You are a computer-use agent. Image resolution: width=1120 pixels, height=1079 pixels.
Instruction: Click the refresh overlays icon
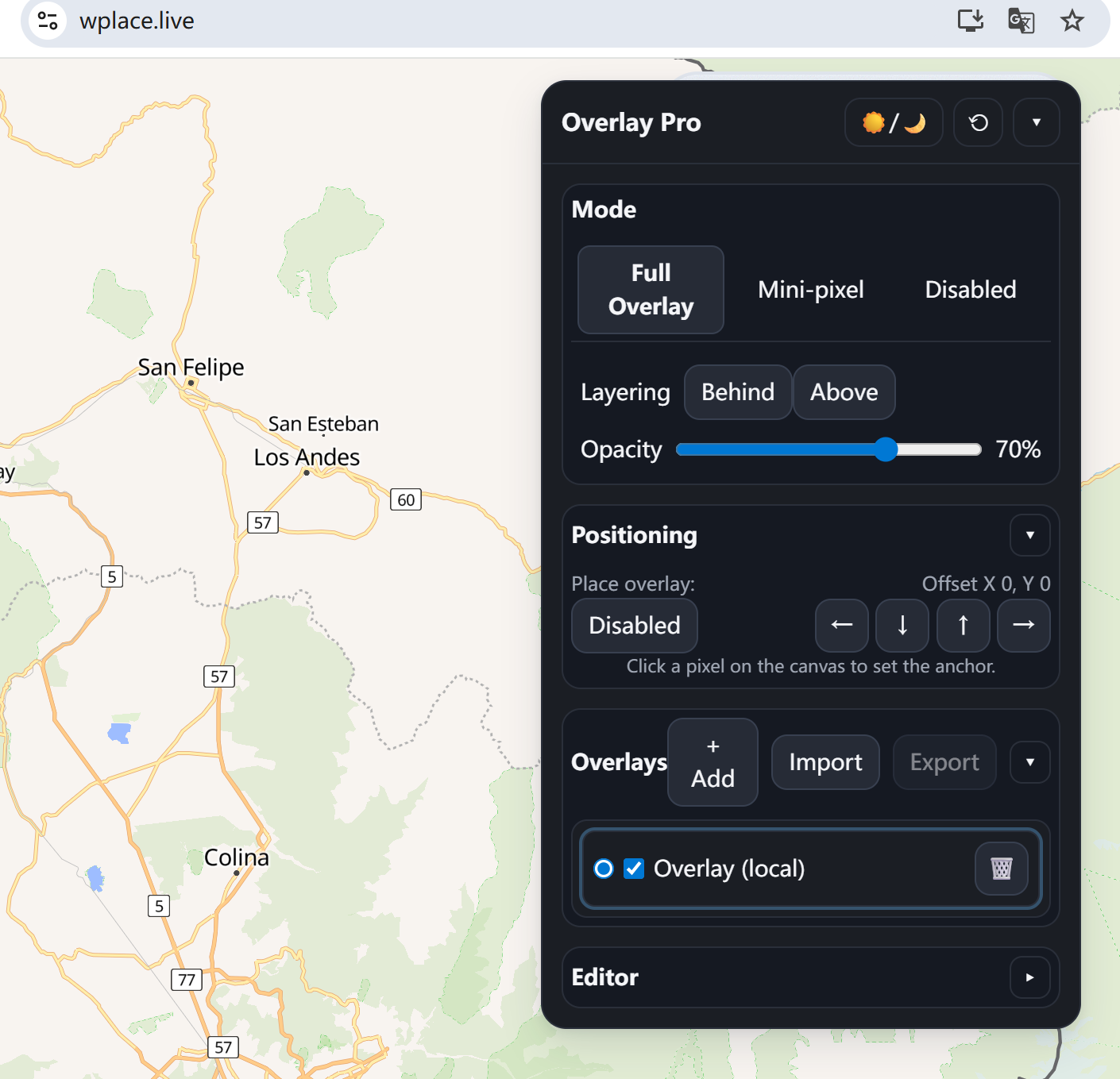point(978,123)
